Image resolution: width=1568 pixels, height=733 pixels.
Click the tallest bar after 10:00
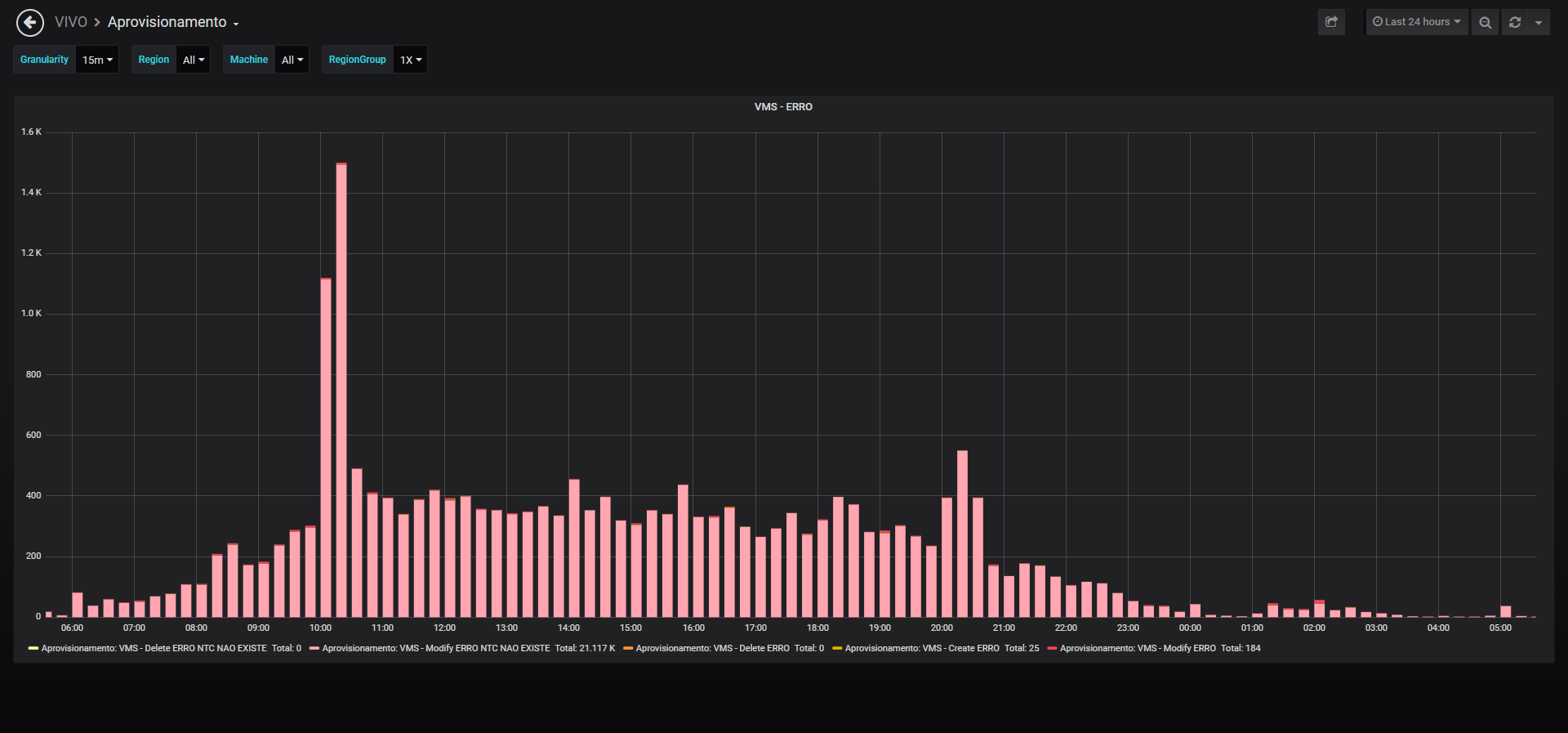coord(341,390)
